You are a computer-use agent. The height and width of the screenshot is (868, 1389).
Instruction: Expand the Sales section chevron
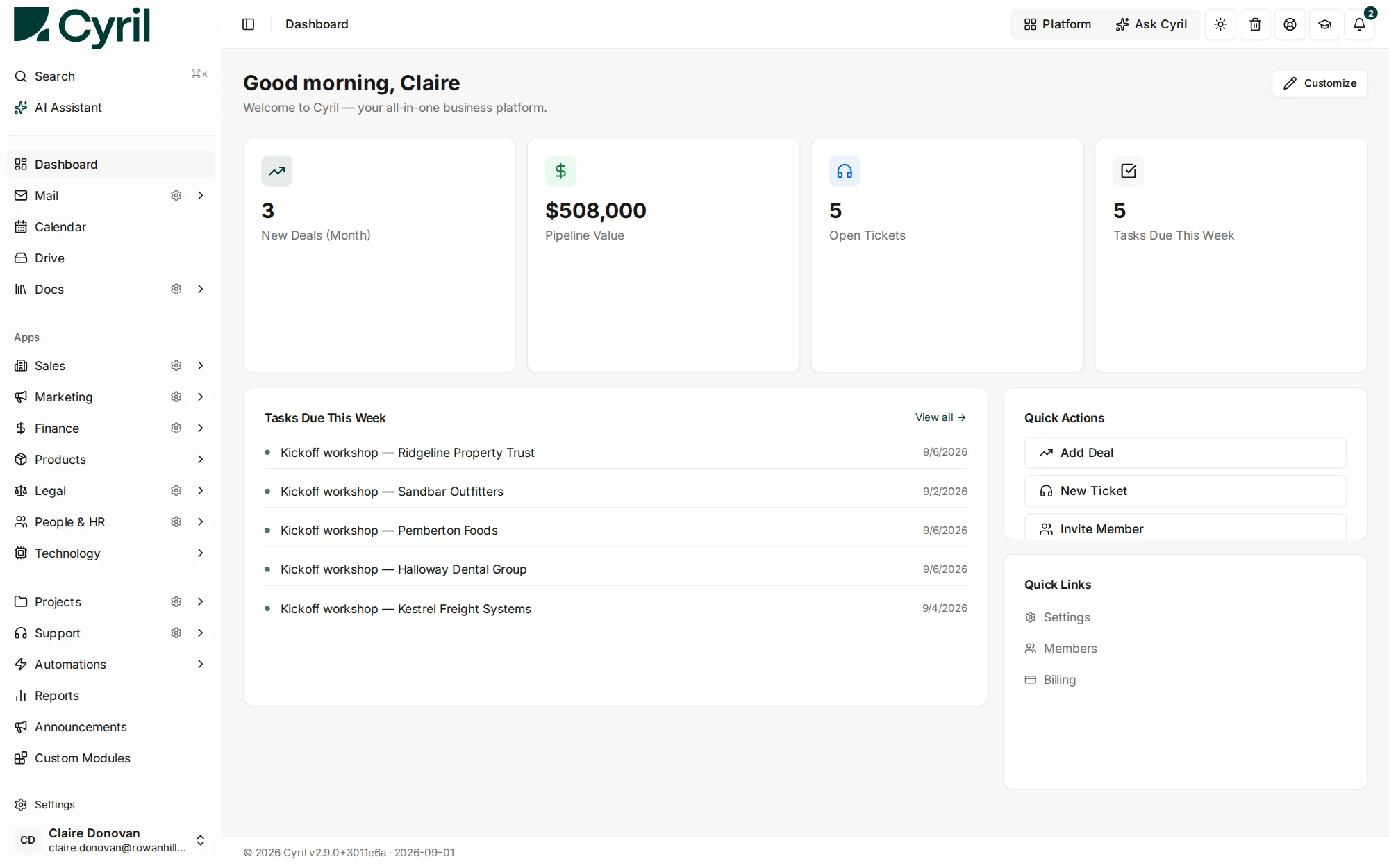click(x=200, y=366)
